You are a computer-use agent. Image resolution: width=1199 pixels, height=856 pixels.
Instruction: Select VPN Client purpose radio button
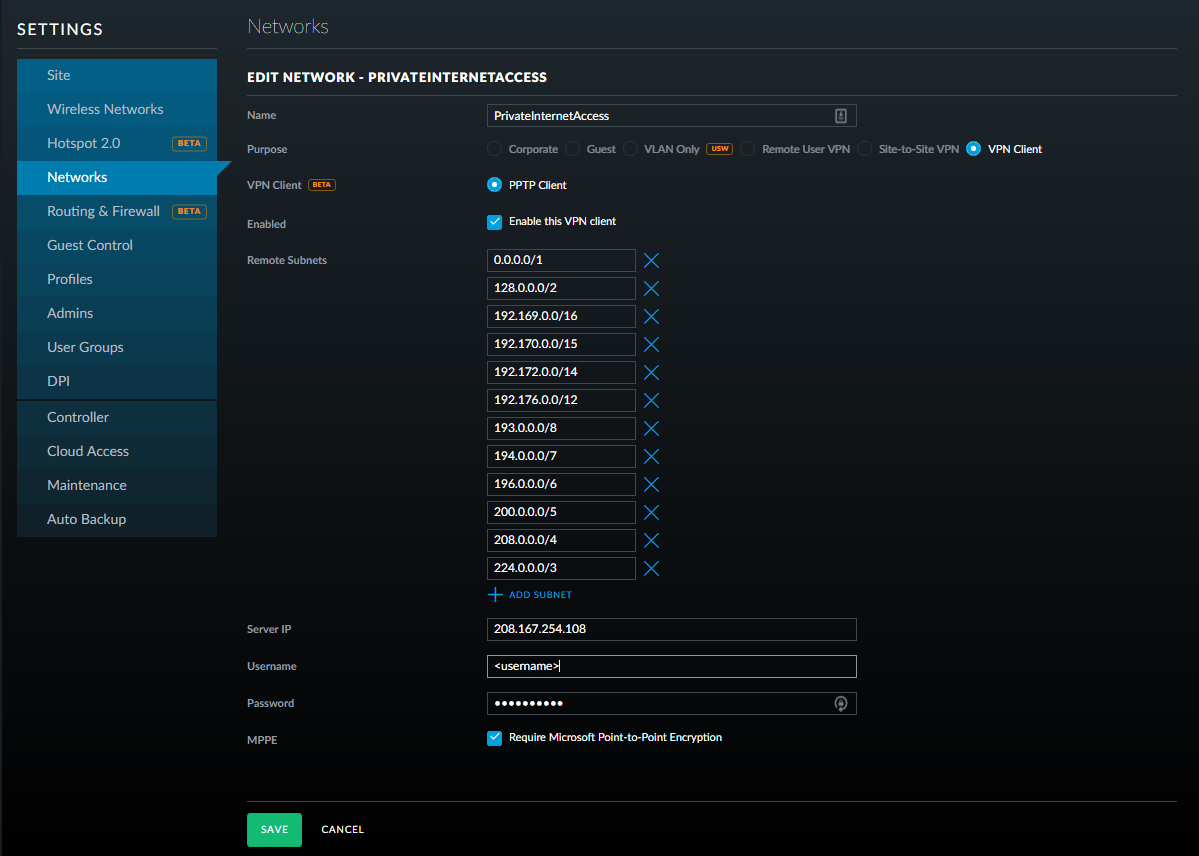[x=973, y=149]
